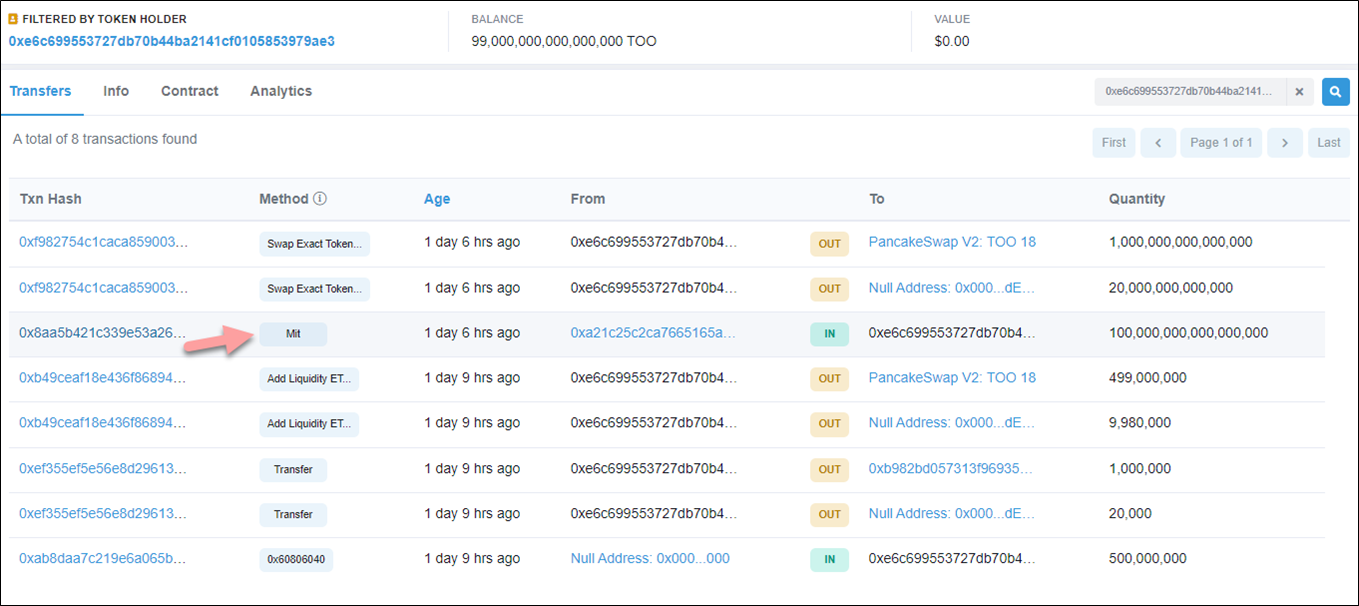Click Swap Exact Token badge in the 1,000,000,000,000,000 row
Image resolution: width=1359 pixels, height=606 pixels.
point(314,243)
